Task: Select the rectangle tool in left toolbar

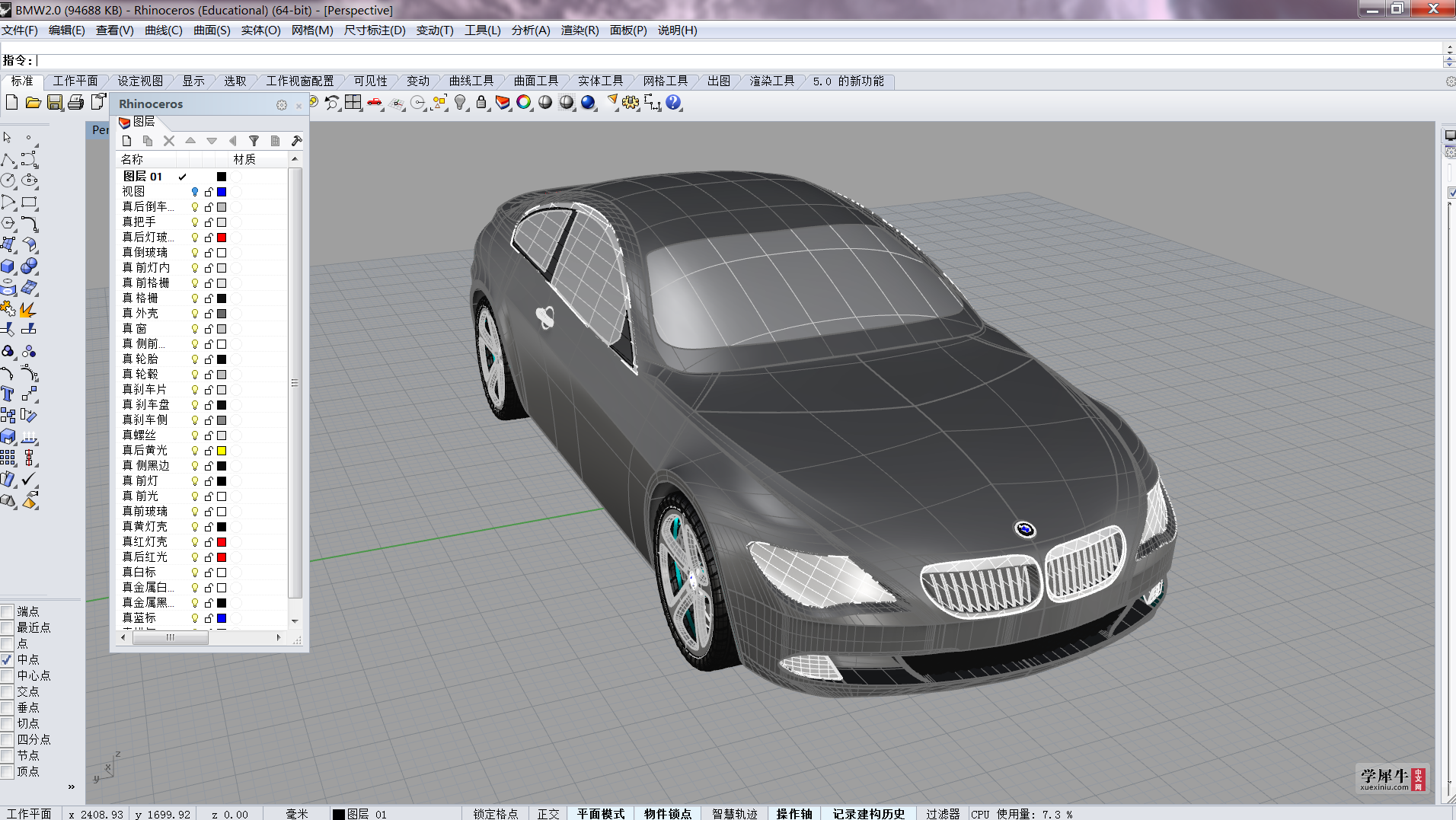Action: click(30, 202)
